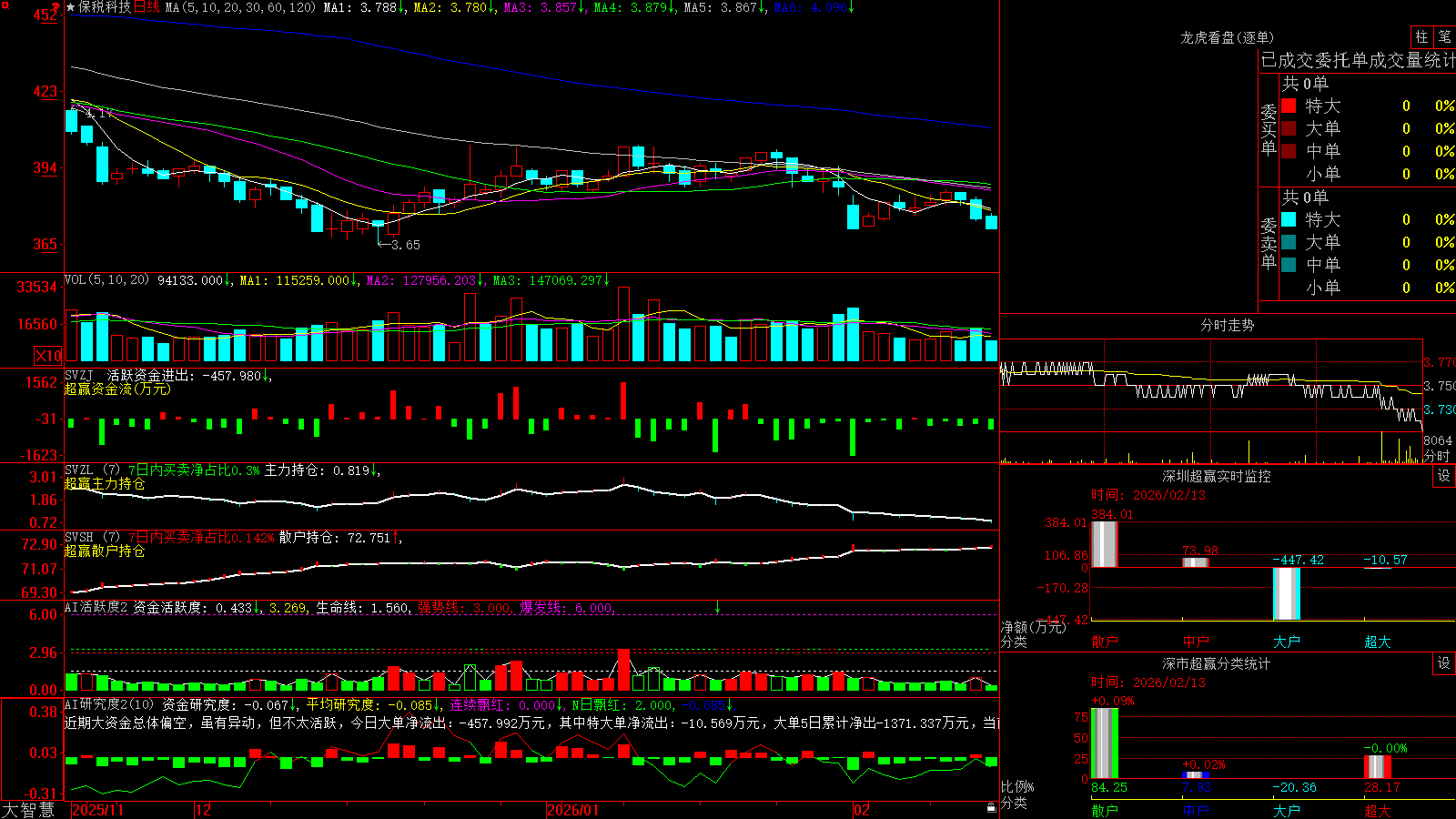
Task: Click 大户 in the 深圳超赢实时监控 chart
Action: (x=1287, y=642)
